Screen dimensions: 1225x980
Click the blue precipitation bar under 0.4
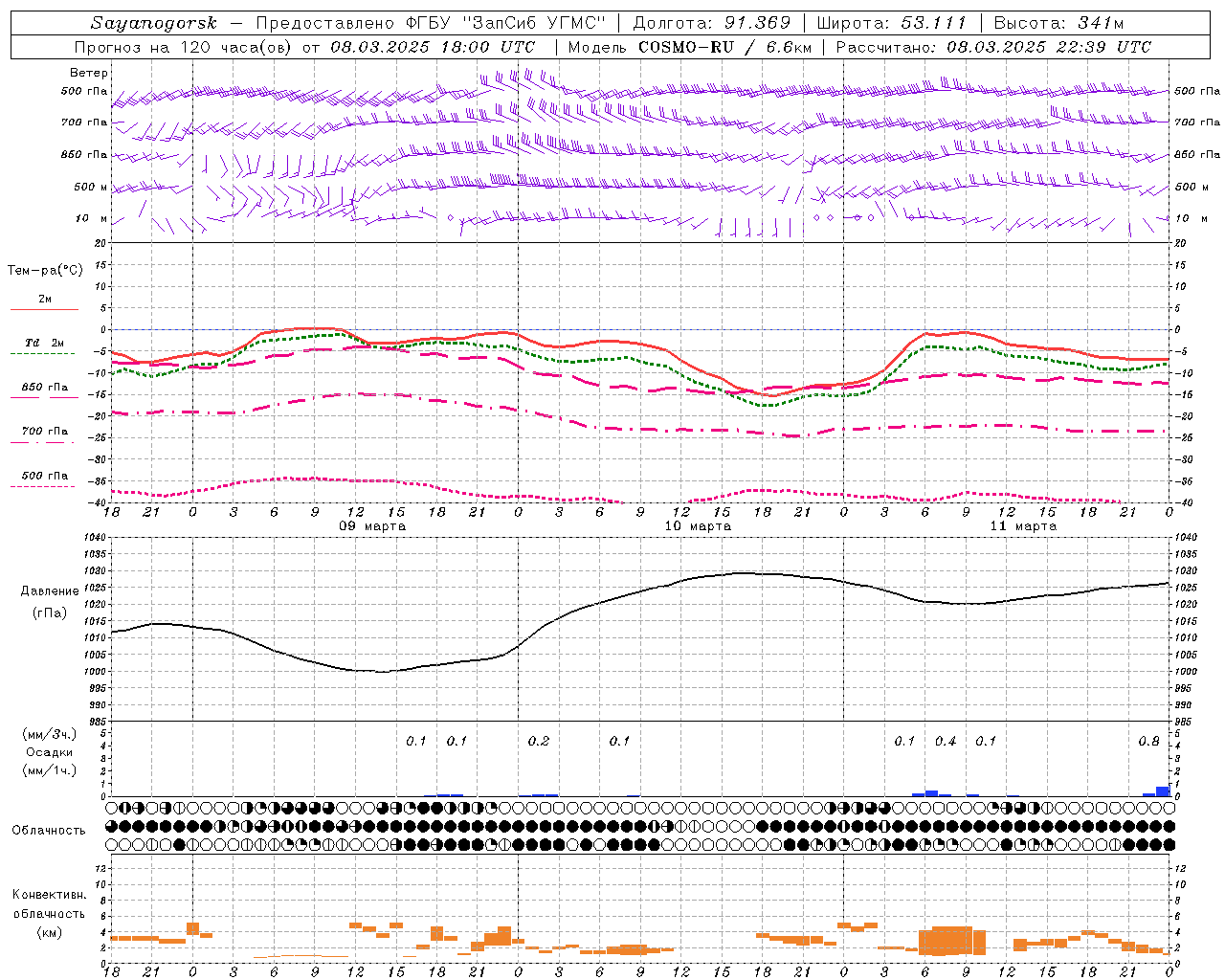(x=931, y=793)
